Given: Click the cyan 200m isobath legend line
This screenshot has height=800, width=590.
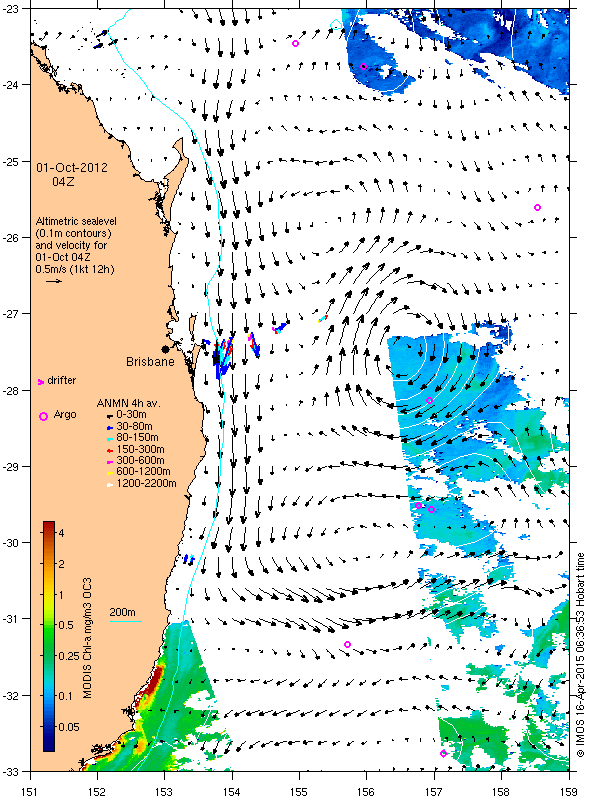Looking at the screenshot, I should pos(126,621).
